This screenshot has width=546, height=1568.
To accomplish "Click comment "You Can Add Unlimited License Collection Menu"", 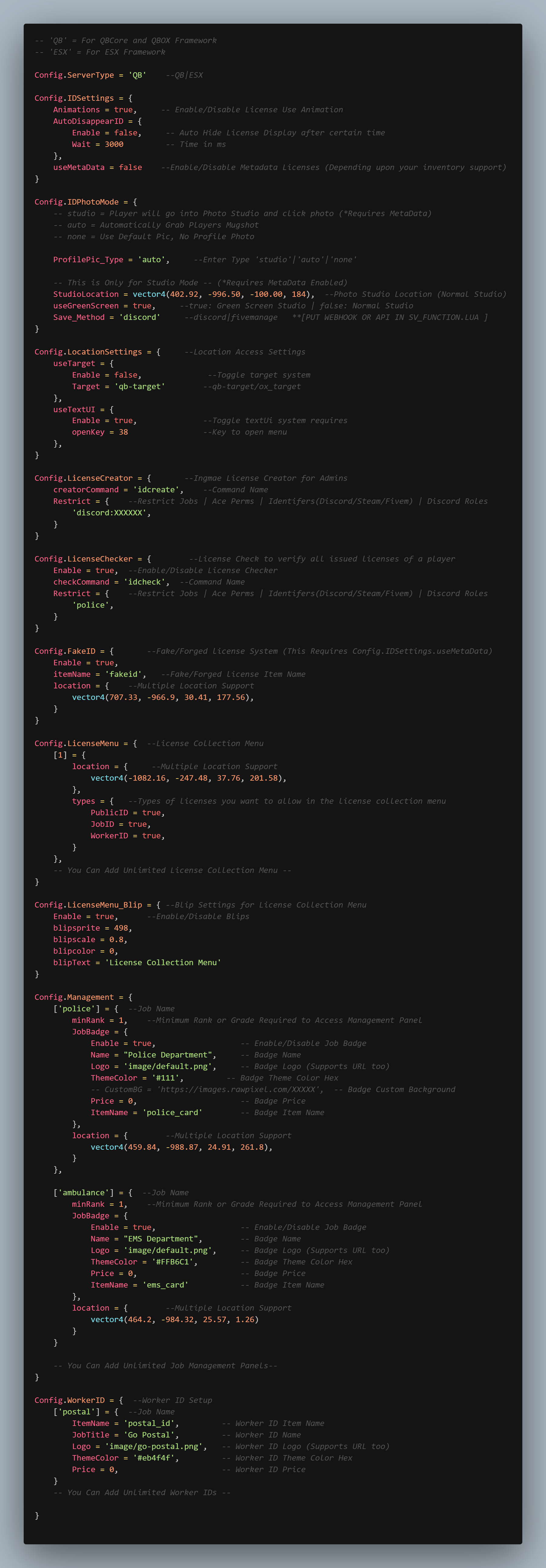I will coord(172,871).
